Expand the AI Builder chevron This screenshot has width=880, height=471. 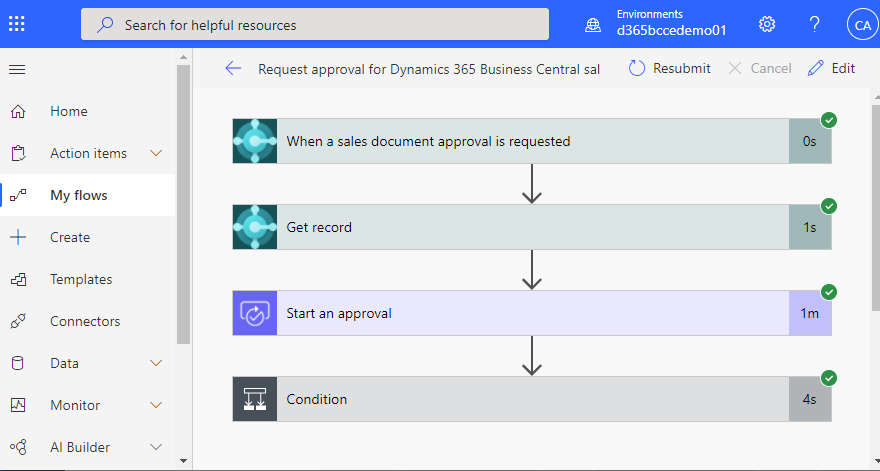pyautogui.click(x=156, y=447)
